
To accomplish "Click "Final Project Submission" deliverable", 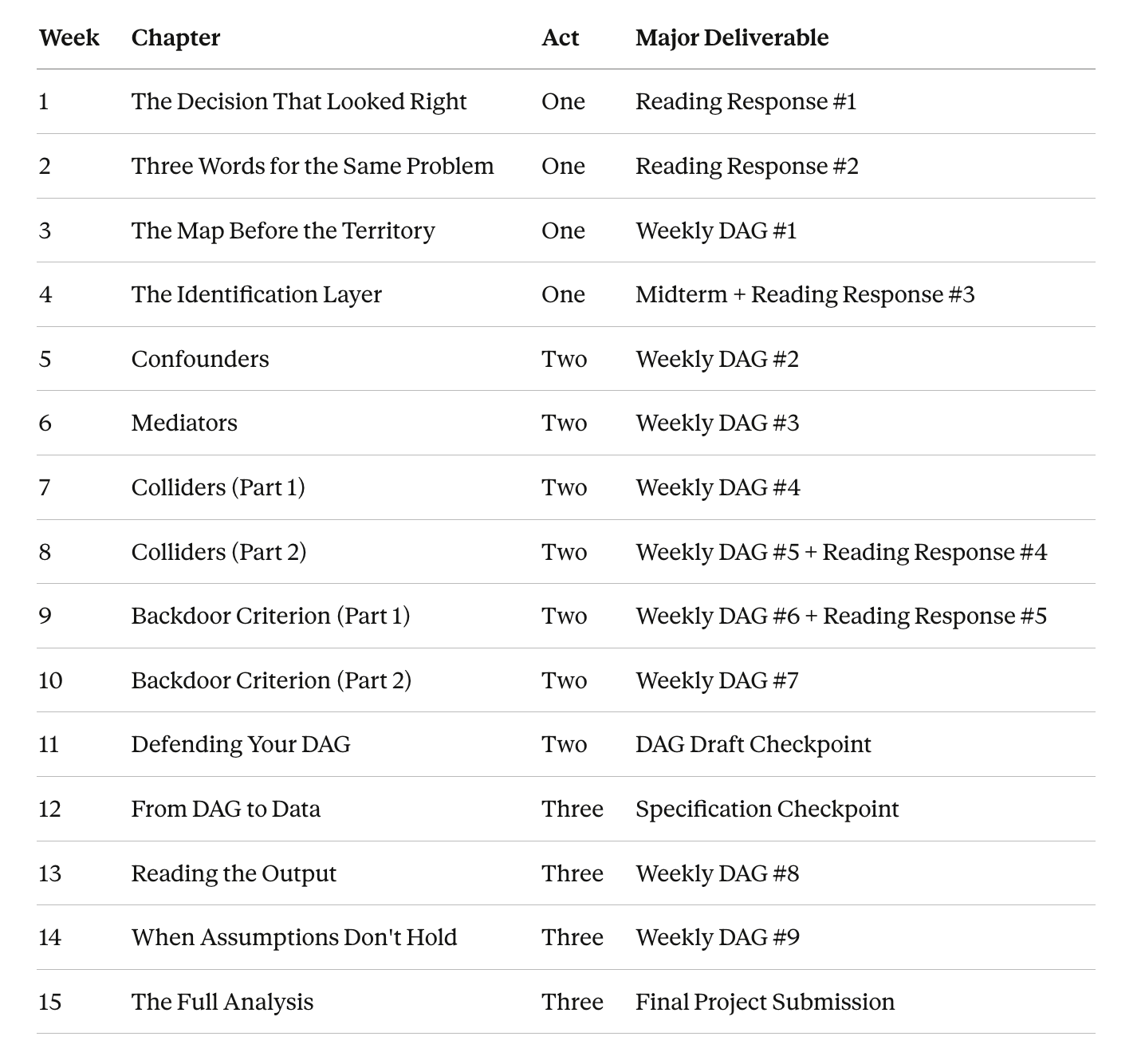I will tap(765, 1002).
